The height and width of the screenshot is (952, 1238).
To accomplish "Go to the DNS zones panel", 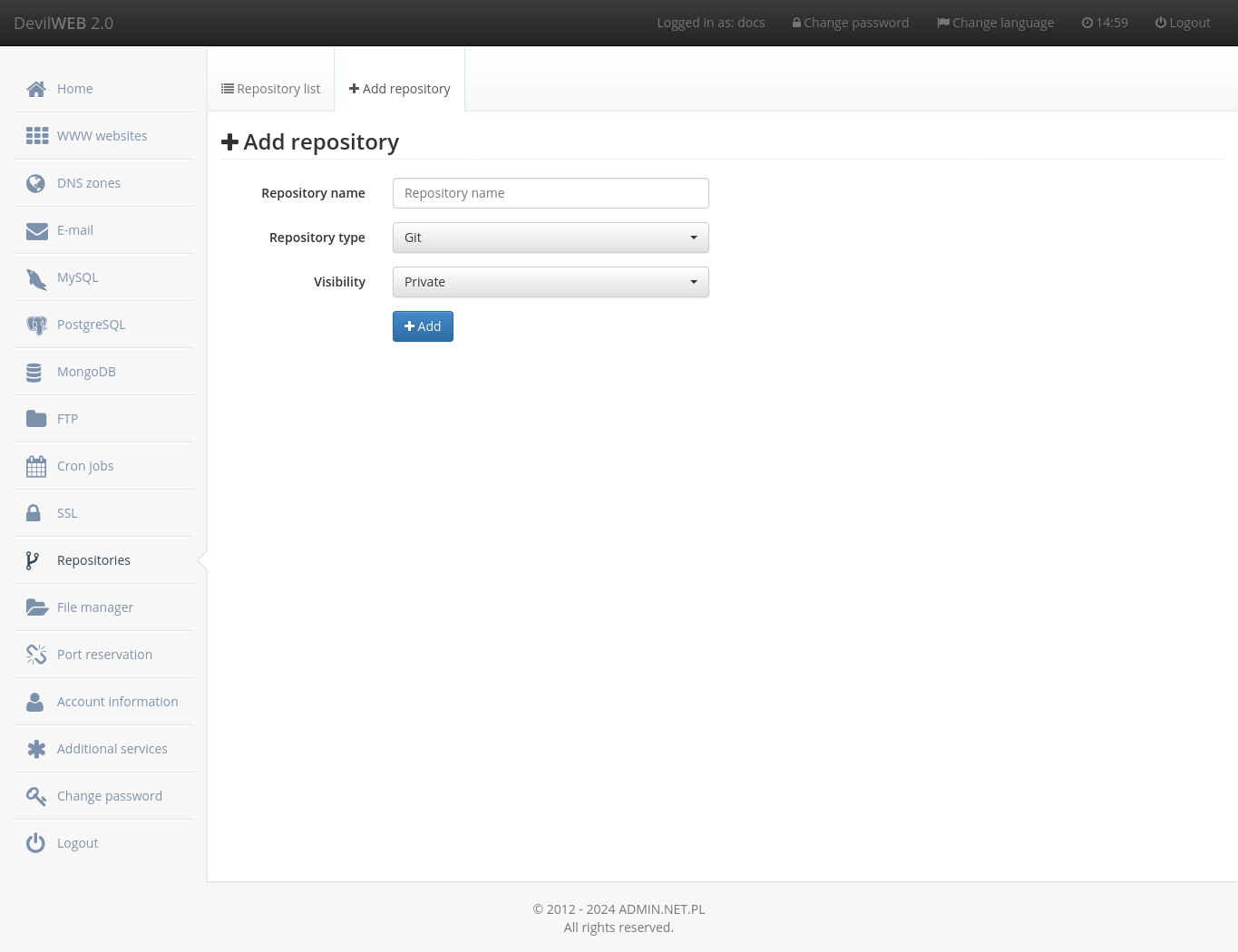I will (x=88, y=182).
